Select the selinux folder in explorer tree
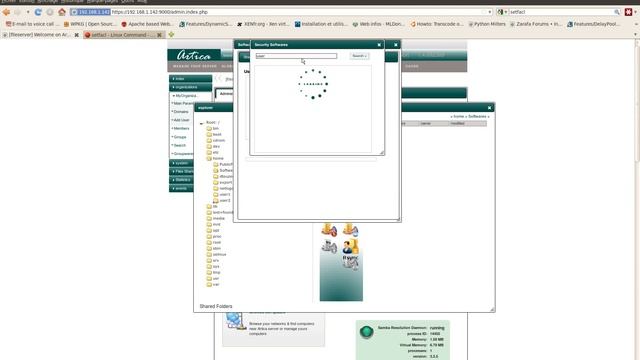 [x=216, y=254]
